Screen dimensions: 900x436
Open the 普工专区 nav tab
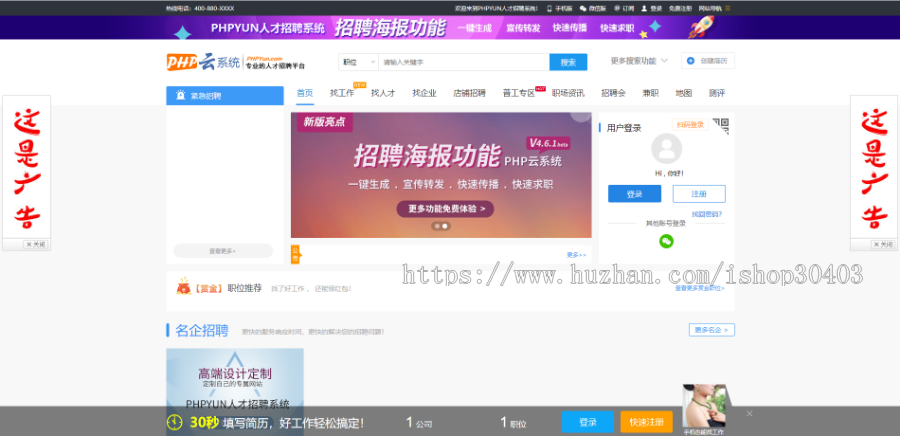[519, 93]
